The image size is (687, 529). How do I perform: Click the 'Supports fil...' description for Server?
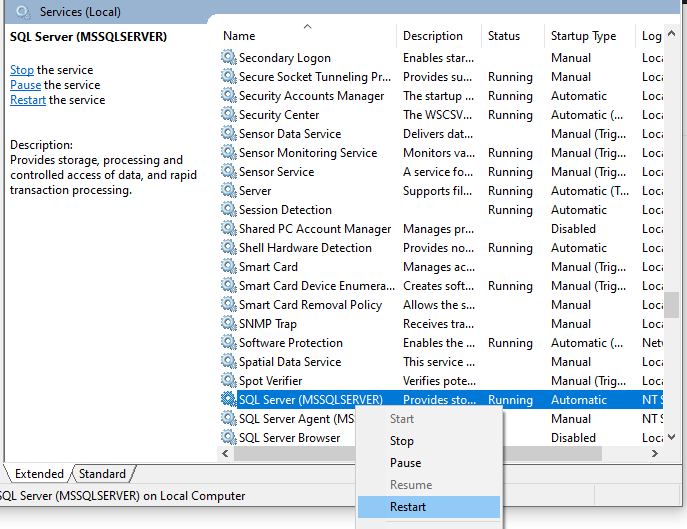coord(437,191)
